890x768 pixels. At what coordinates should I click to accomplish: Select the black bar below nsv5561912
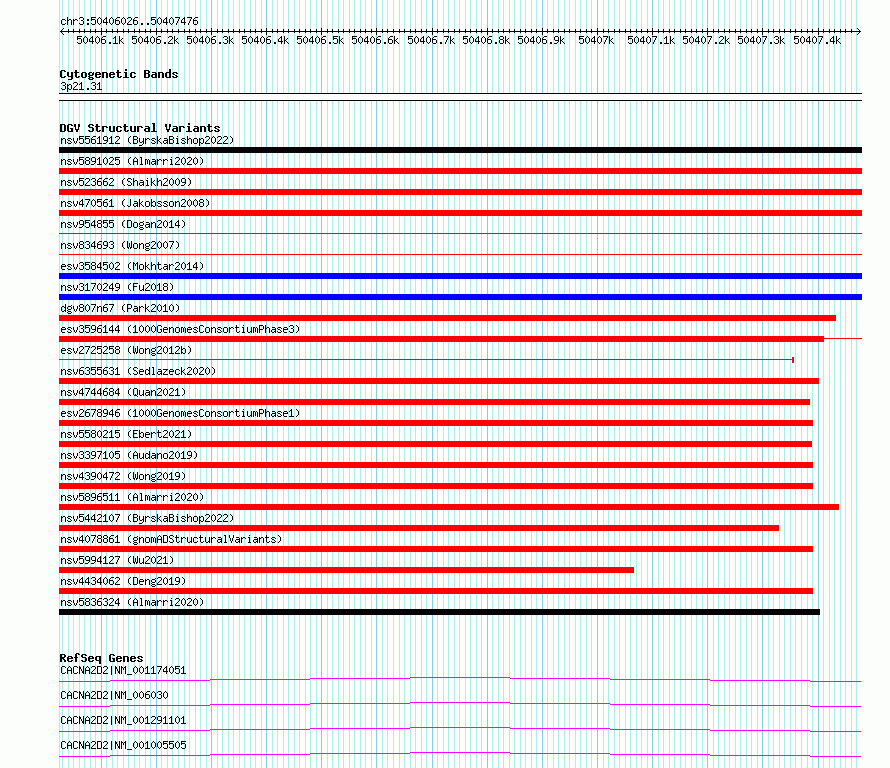[x=460, y=150]
